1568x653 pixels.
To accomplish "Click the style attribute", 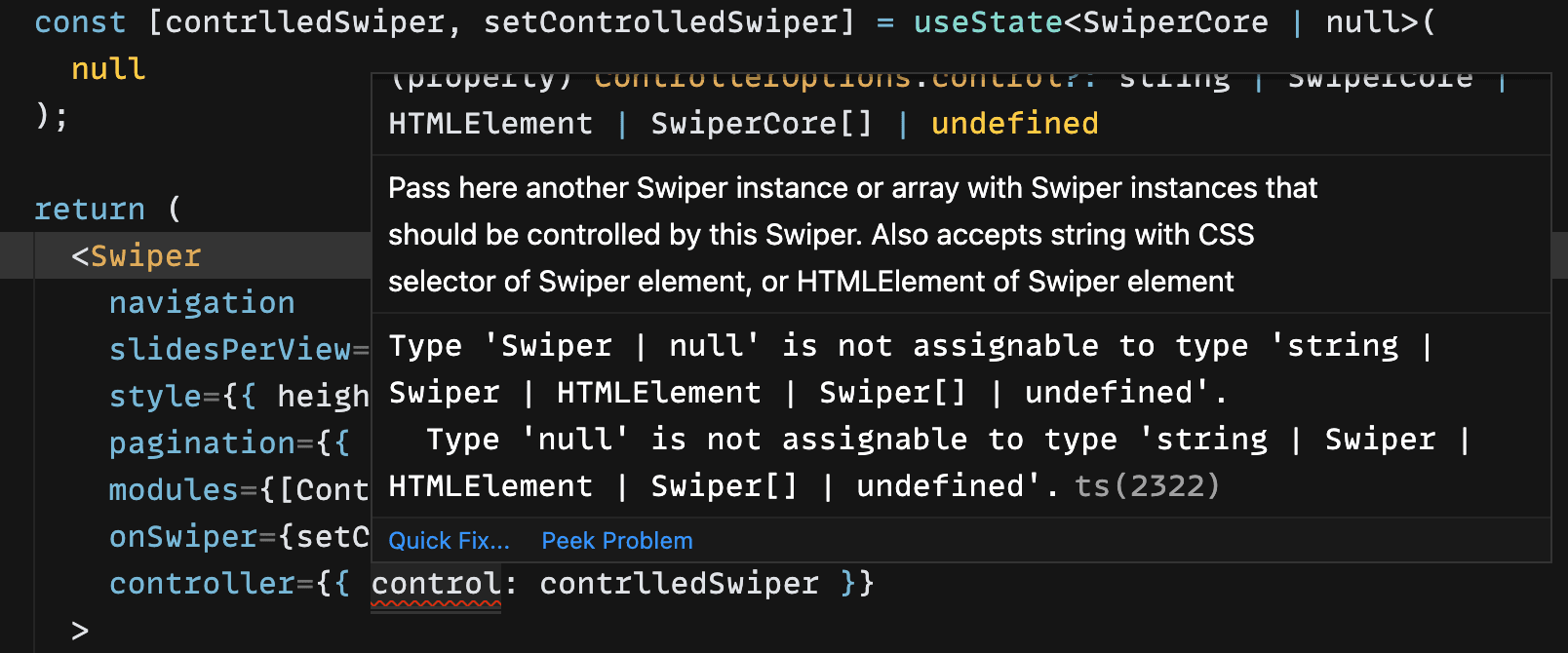I will click(x=155, y=397).
